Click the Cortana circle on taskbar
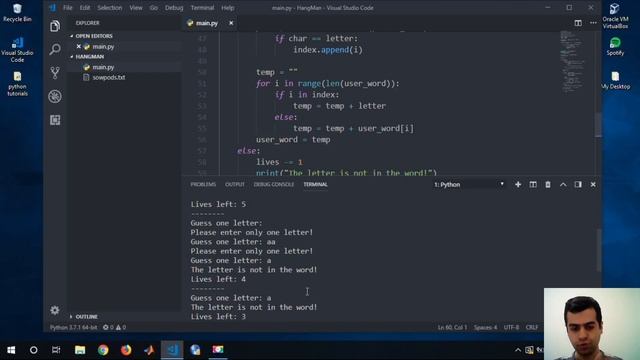Image resolution: width=640 pixels, height=360 pixels. point(33,350)
